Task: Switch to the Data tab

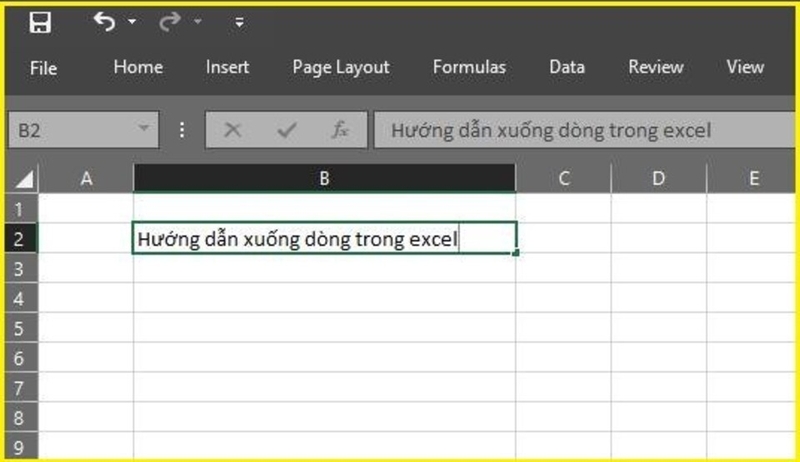Action: coord(567,67)
